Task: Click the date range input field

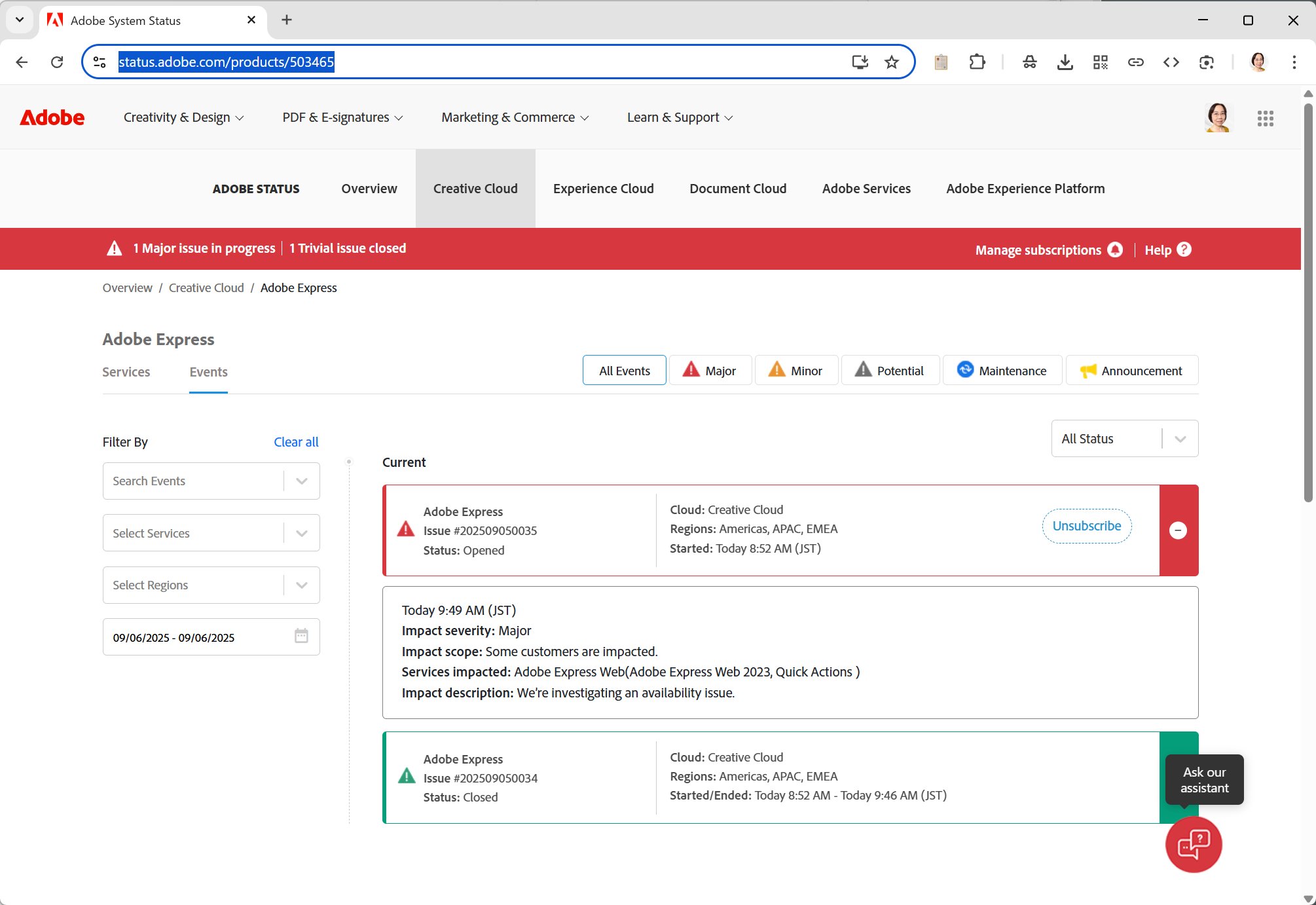Action: click(211, 637)
